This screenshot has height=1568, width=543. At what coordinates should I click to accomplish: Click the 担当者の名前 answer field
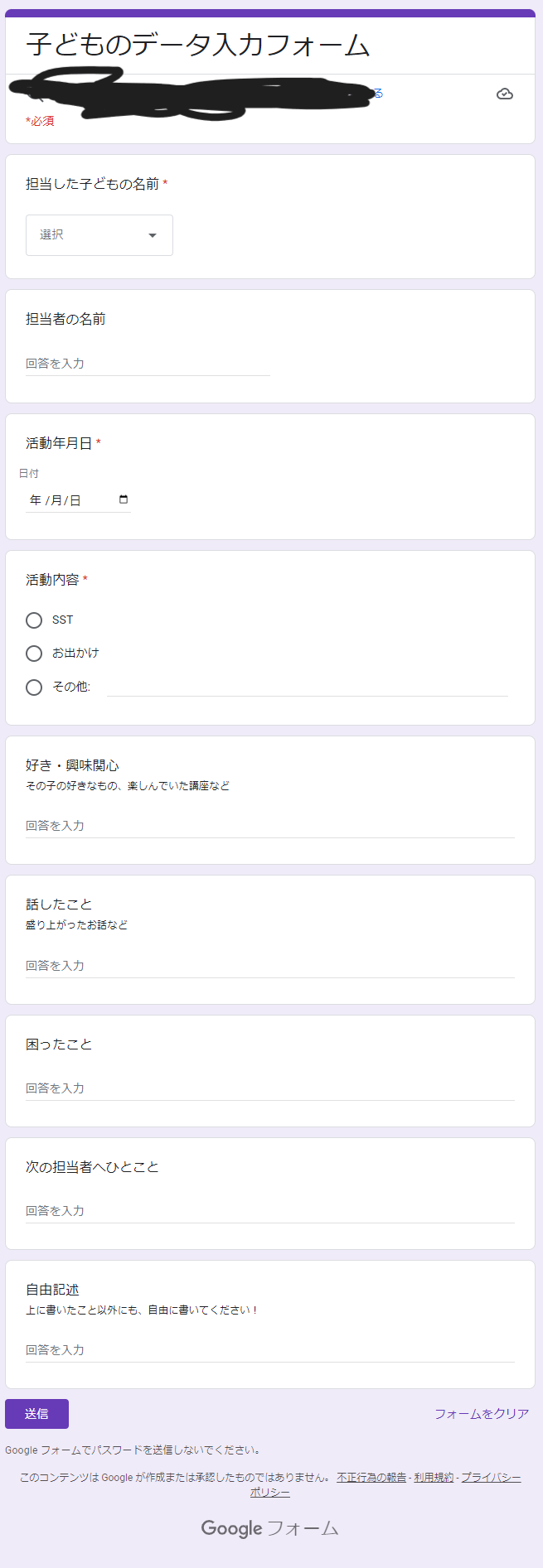148,363
